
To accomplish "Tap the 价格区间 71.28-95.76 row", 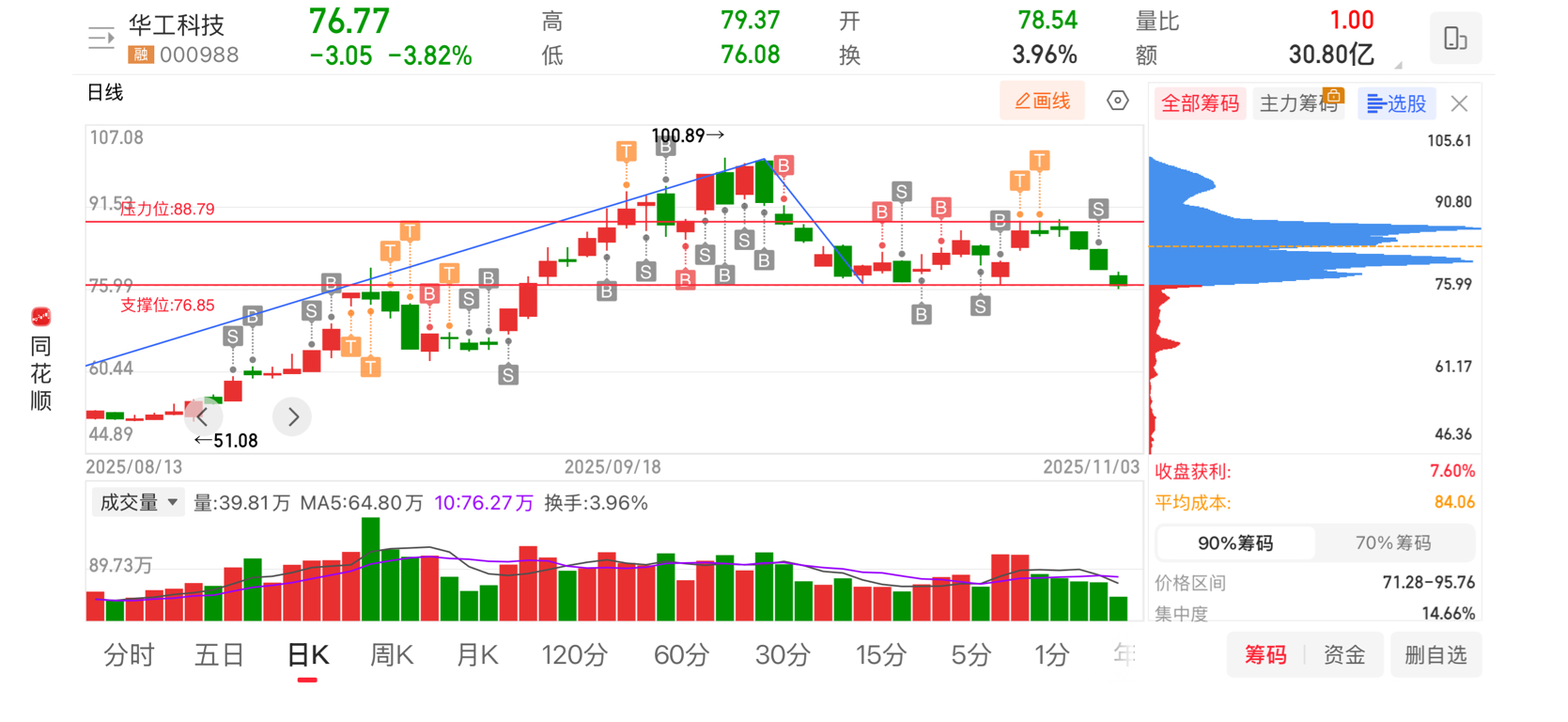I will 1315,583.
